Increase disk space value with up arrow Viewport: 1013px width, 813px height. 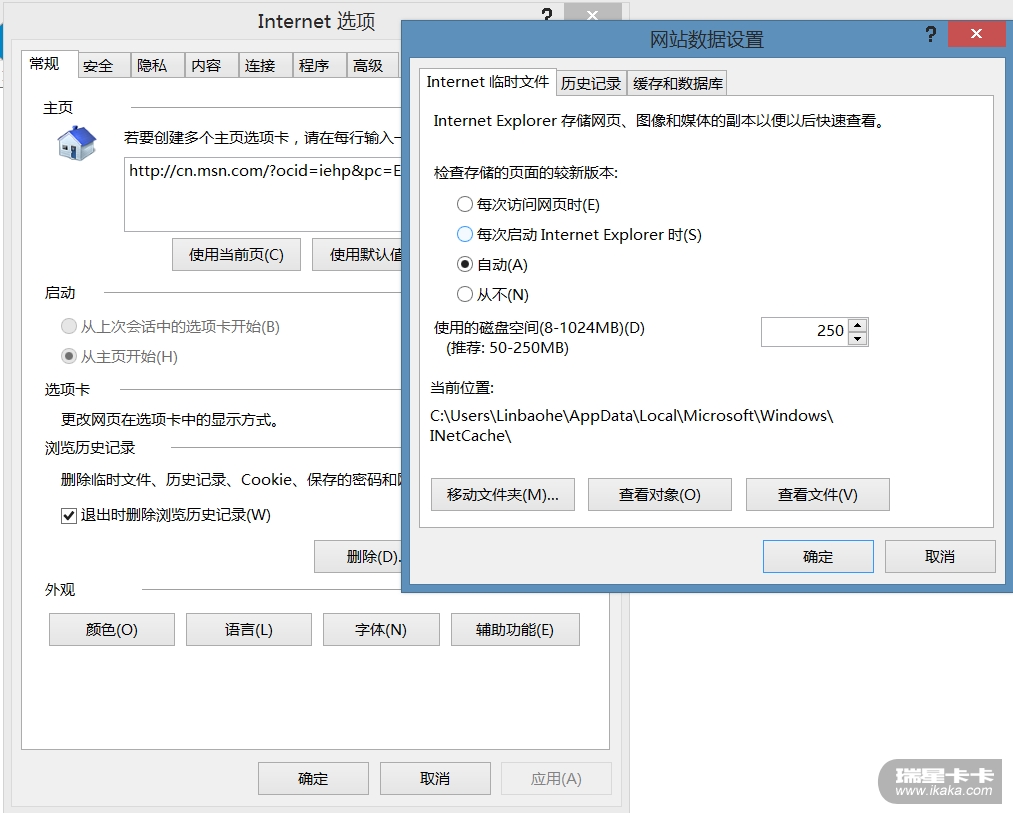pos(857,325)
